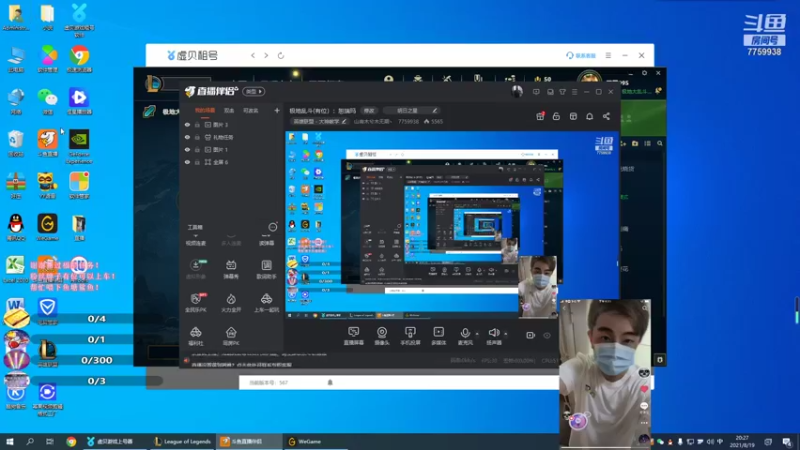Open the store icon in stream header
The width and height of the screenshot is (800, 450).
tap(573, 116)
